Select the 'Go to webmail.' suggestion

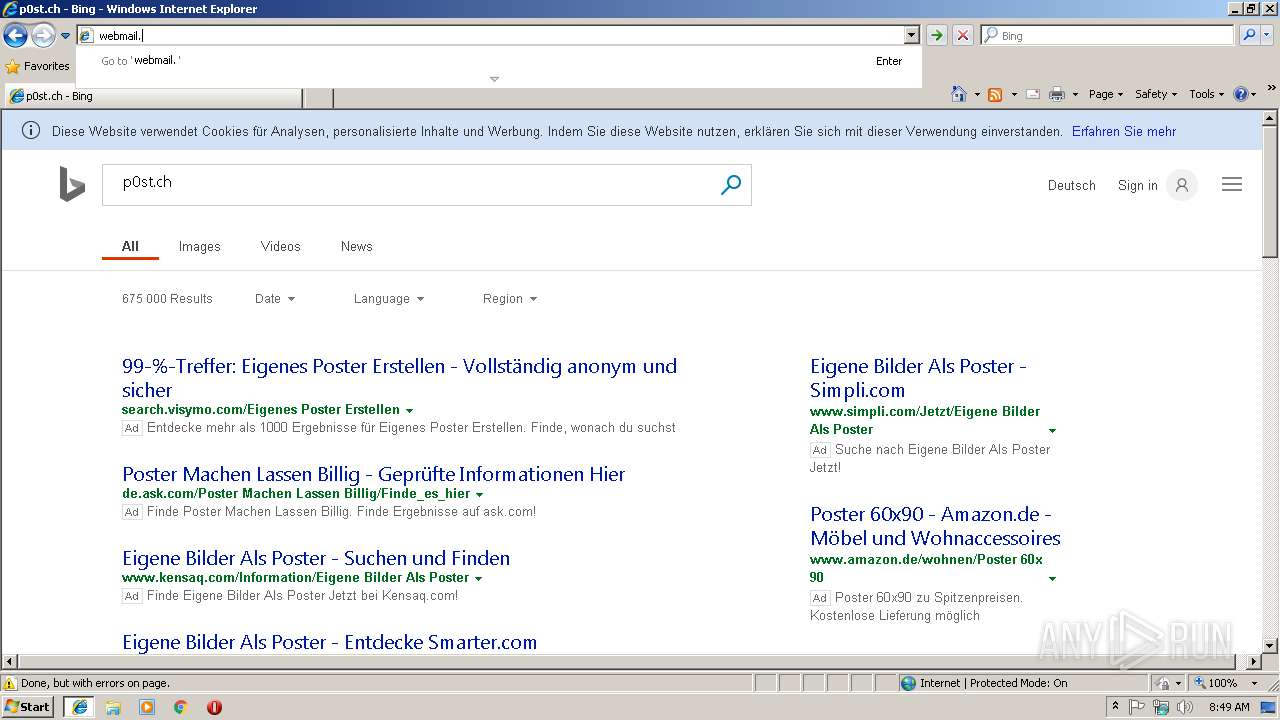497,61
